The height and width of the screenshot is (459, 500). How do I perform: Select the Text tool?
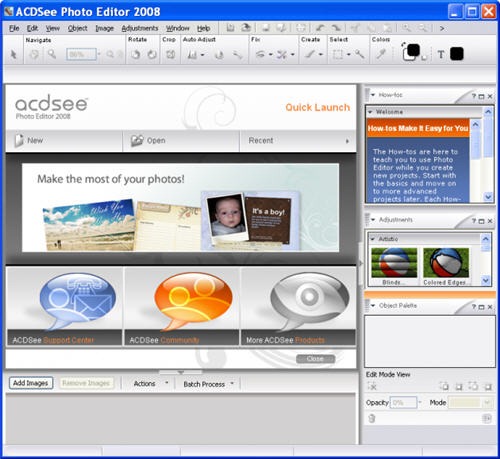[441, 54]
